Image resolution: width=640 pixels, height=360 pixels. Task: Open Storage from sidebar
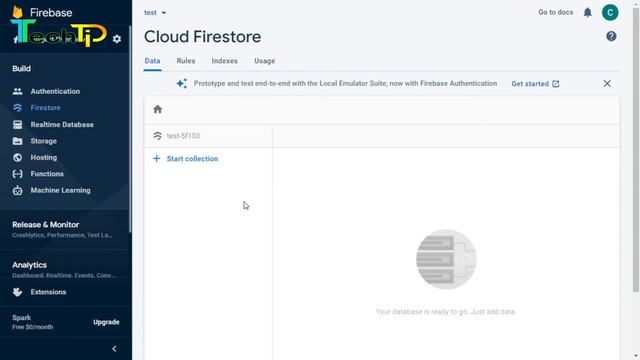pos(44,141)
